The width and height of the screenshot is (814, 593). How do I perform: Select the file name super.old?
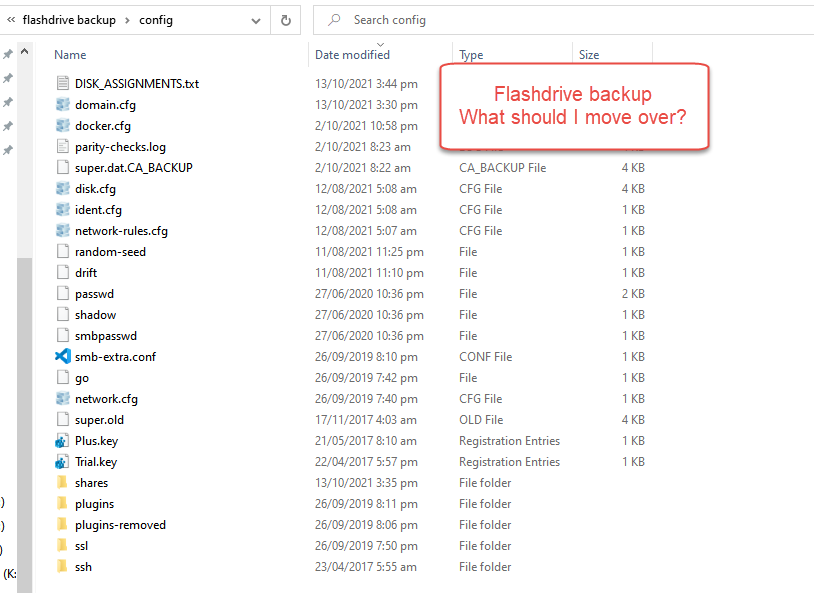[x=99, y=420]
